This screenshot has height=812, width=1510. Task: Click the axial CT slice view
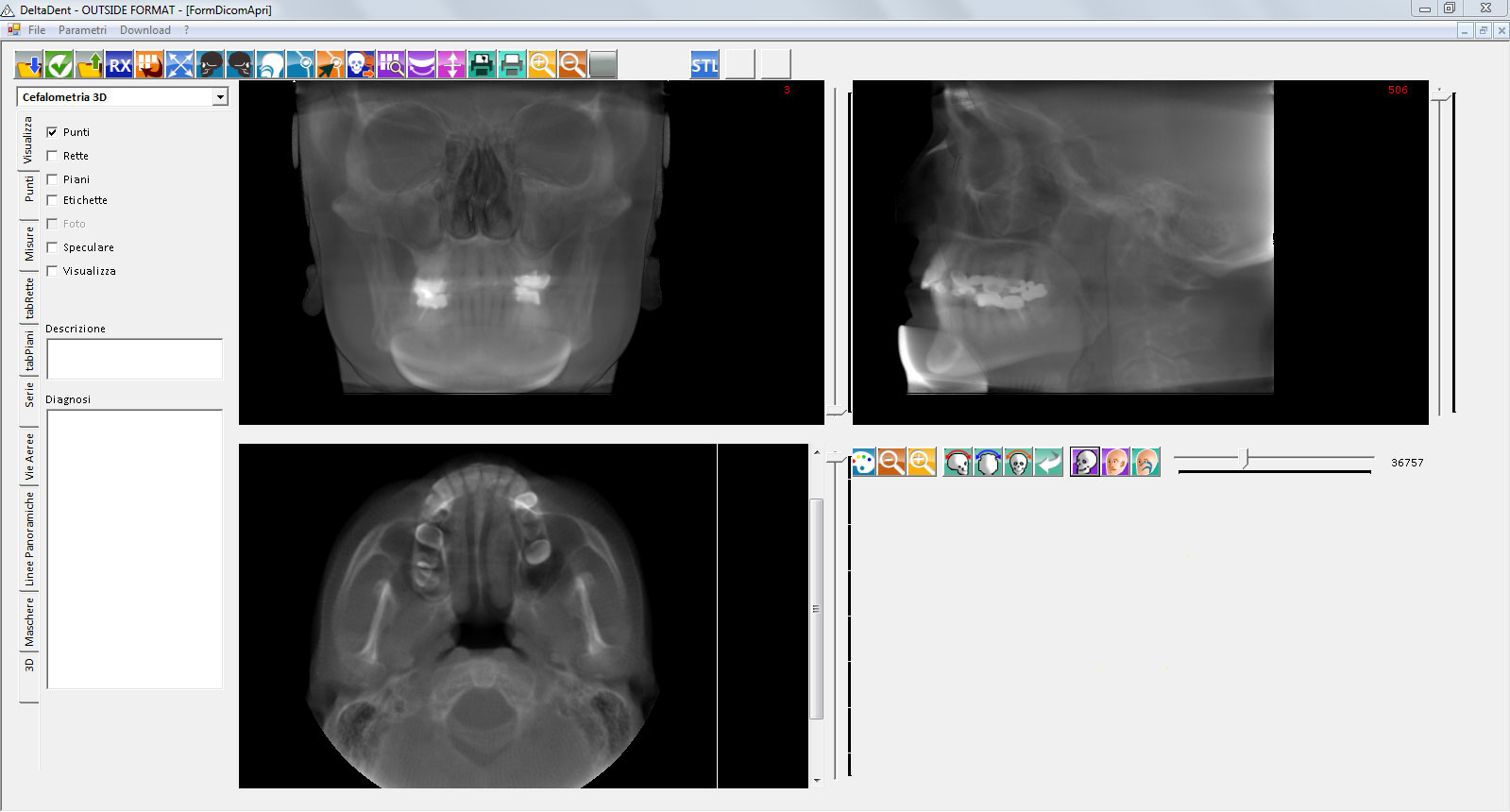(x=523, y=616)
